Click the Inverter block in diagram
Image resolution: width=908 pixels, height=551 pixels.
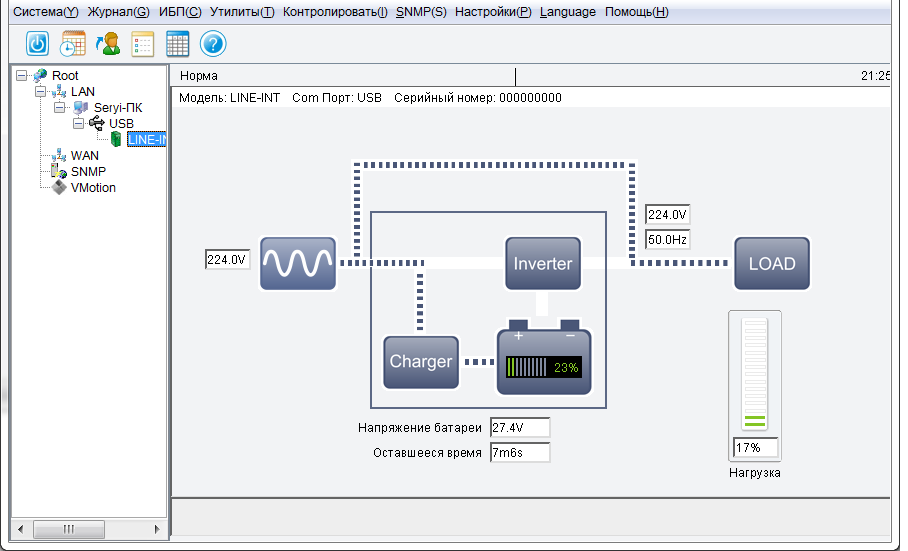tap(543, 263)
